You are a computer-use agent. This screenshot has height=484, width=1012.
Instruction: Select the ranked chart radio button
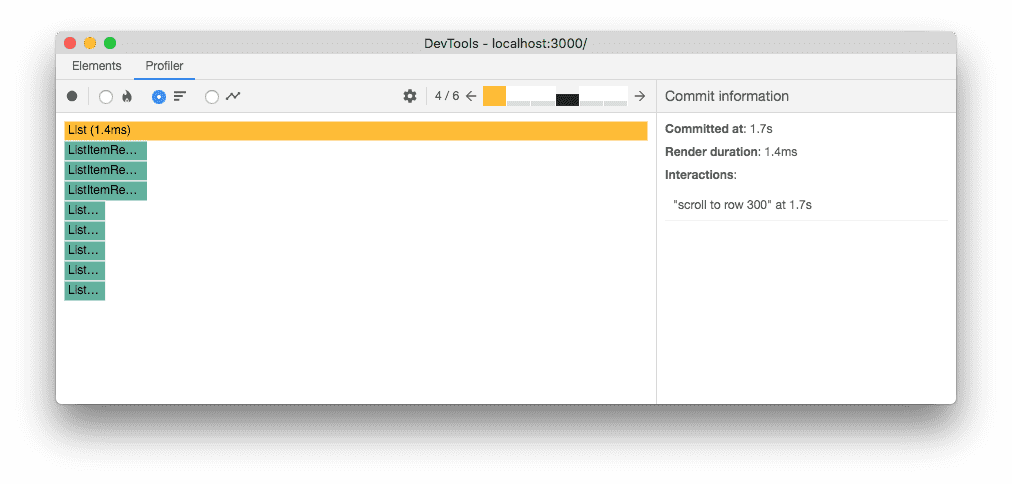pyautogui.click(x=159, y=97)
